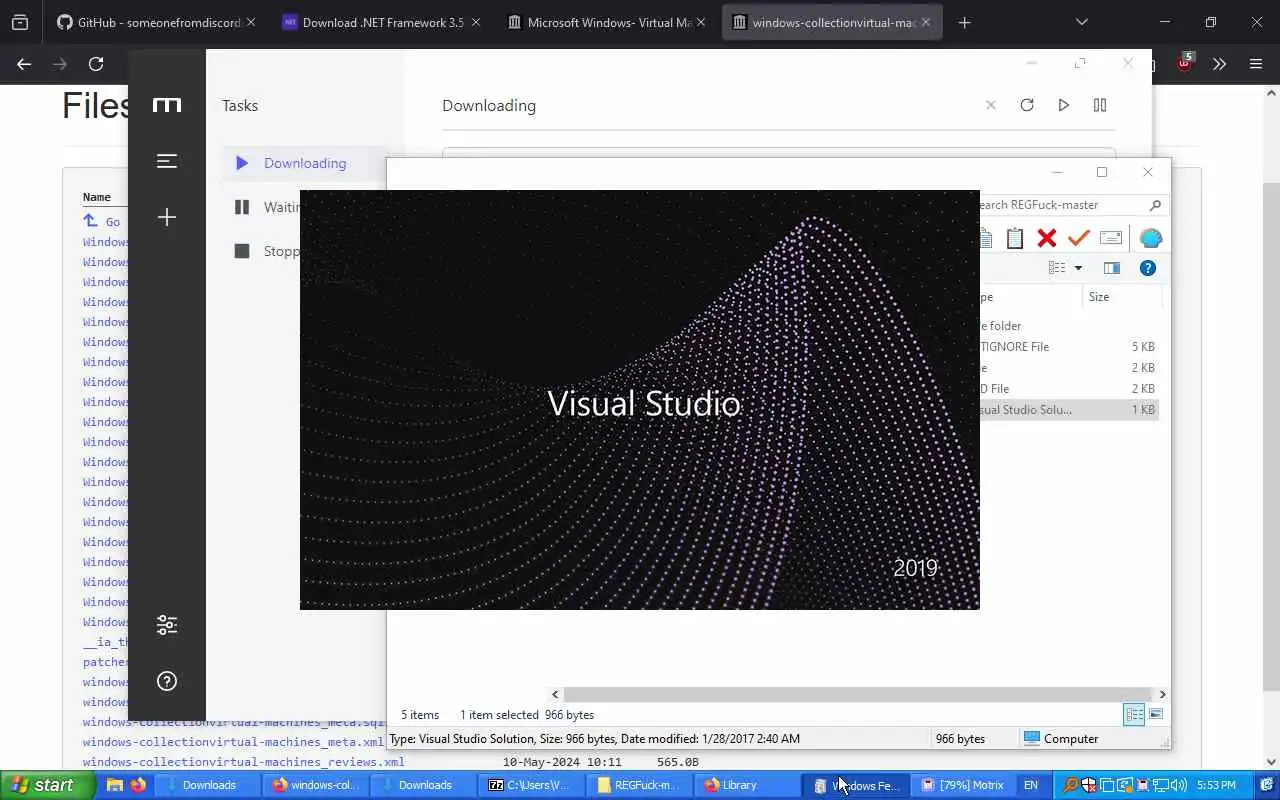Open windows-collectionvirtual-machines_meta.xml link
Image resolution: width=1280 pixels, height=800 pixels.
pyautogui.click(x=233, y=742)
